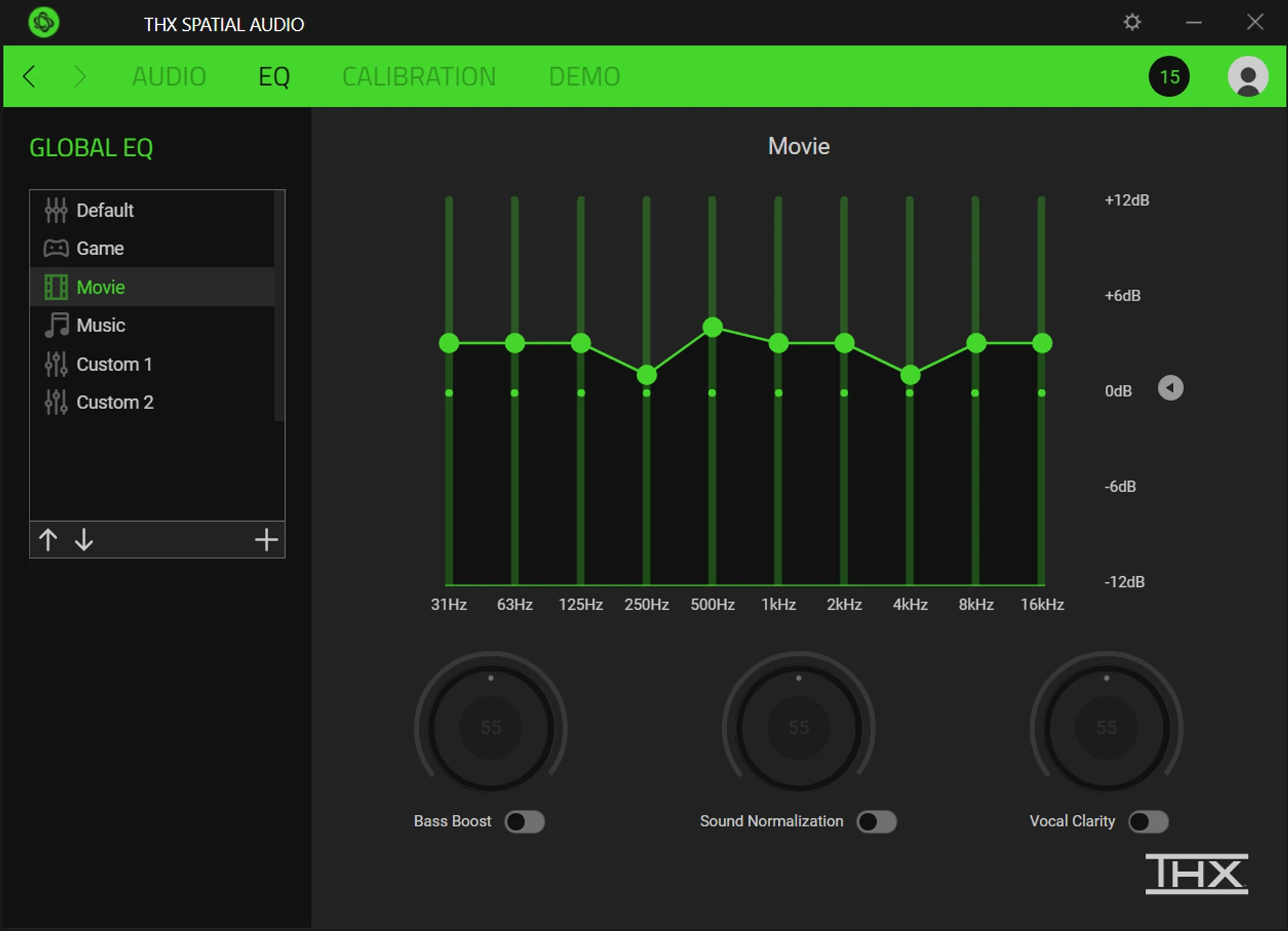Viewport: 1288px width, 931px height.
Task: Click the -6dB scale label
Action: click(x=1120, y=486)
